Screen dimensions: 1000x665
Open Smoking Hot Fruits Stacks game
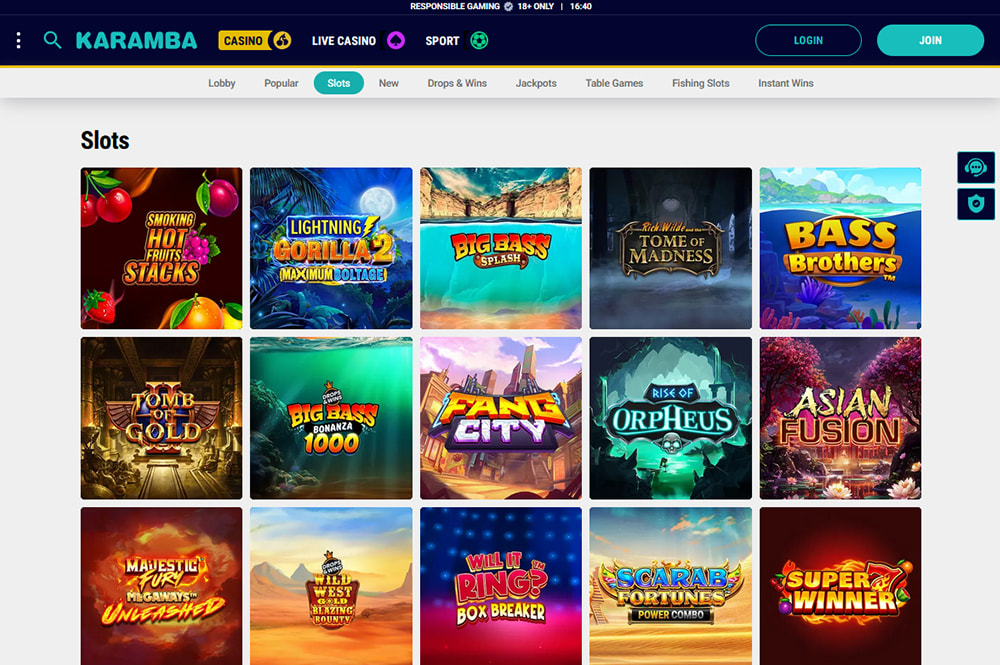161,248
